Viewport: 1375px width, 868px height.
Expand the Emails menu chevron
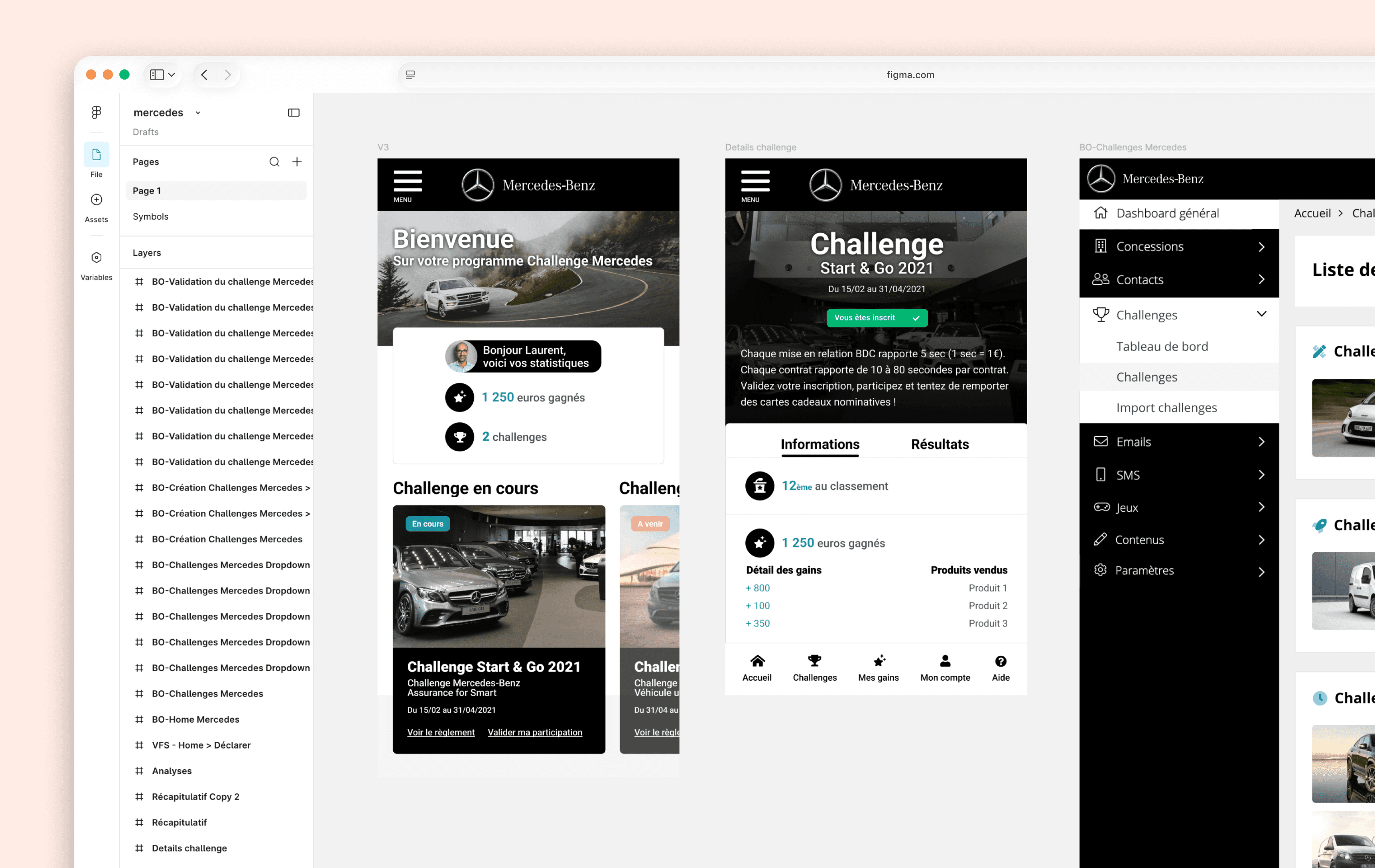click(1262, 442)
